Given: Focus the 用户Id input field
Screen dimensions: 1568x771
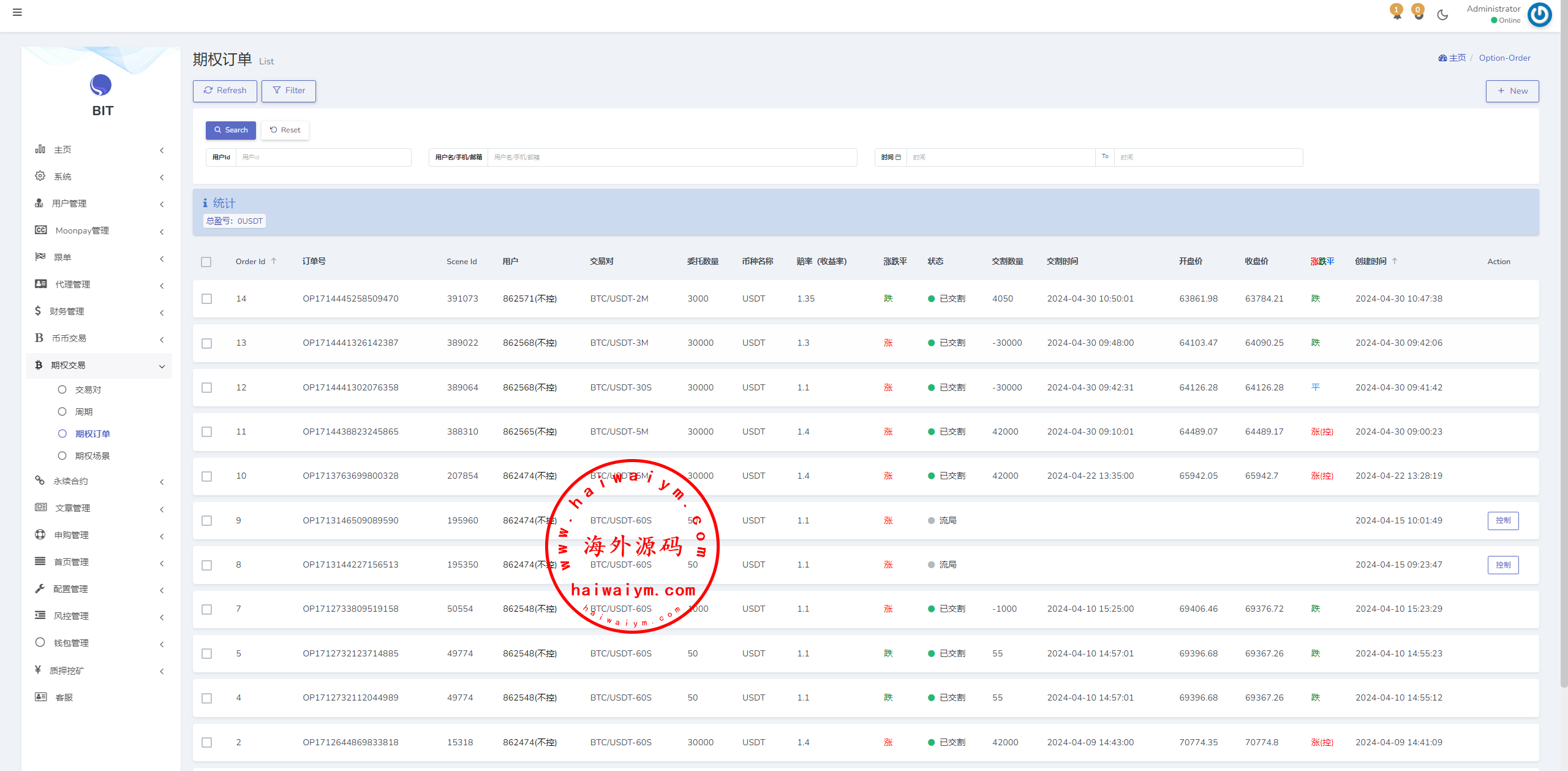Looking at the screenshot, I should (x=323, y=158).
